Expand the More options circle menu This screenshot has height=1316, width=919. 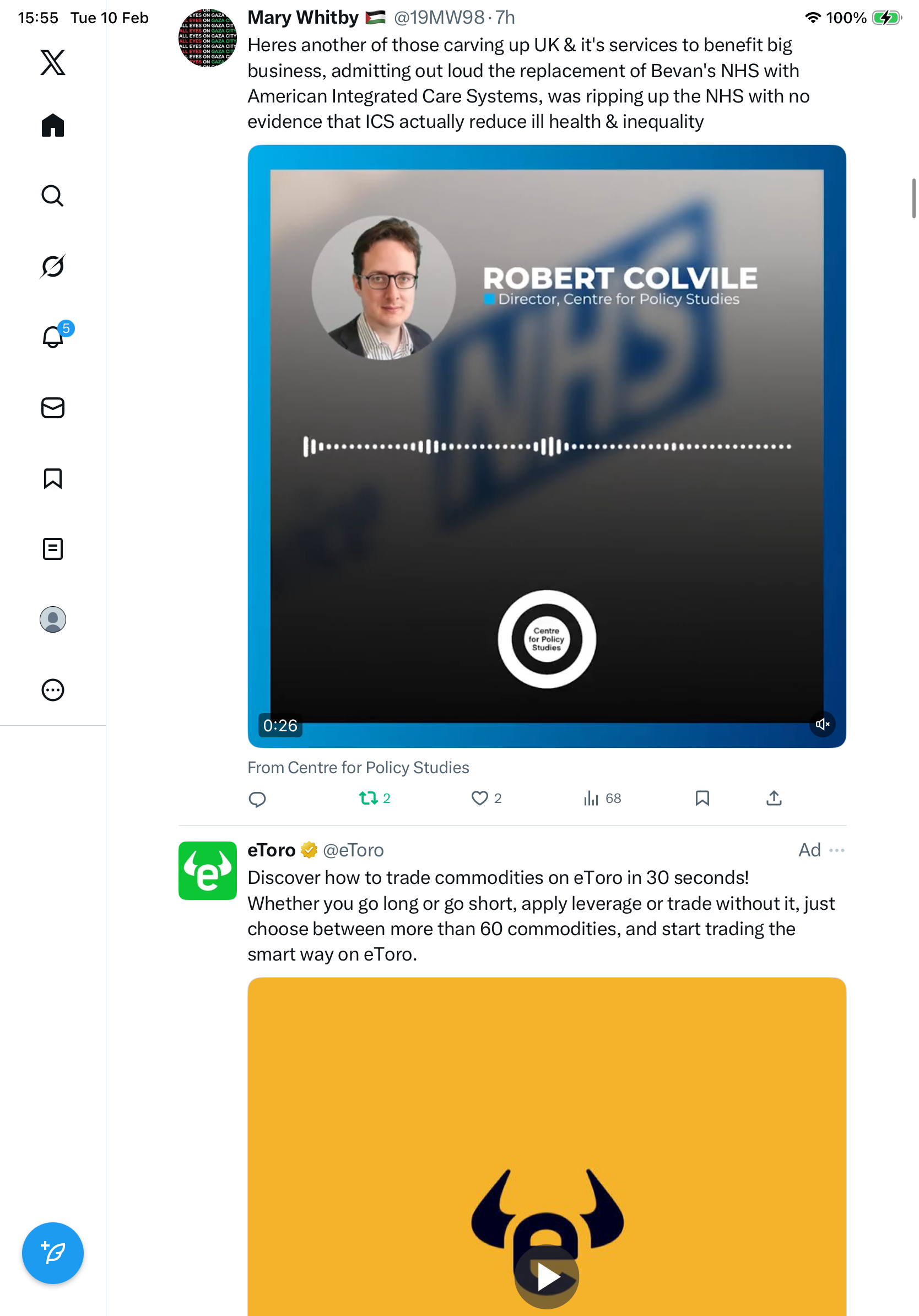(x=53, y=689)
